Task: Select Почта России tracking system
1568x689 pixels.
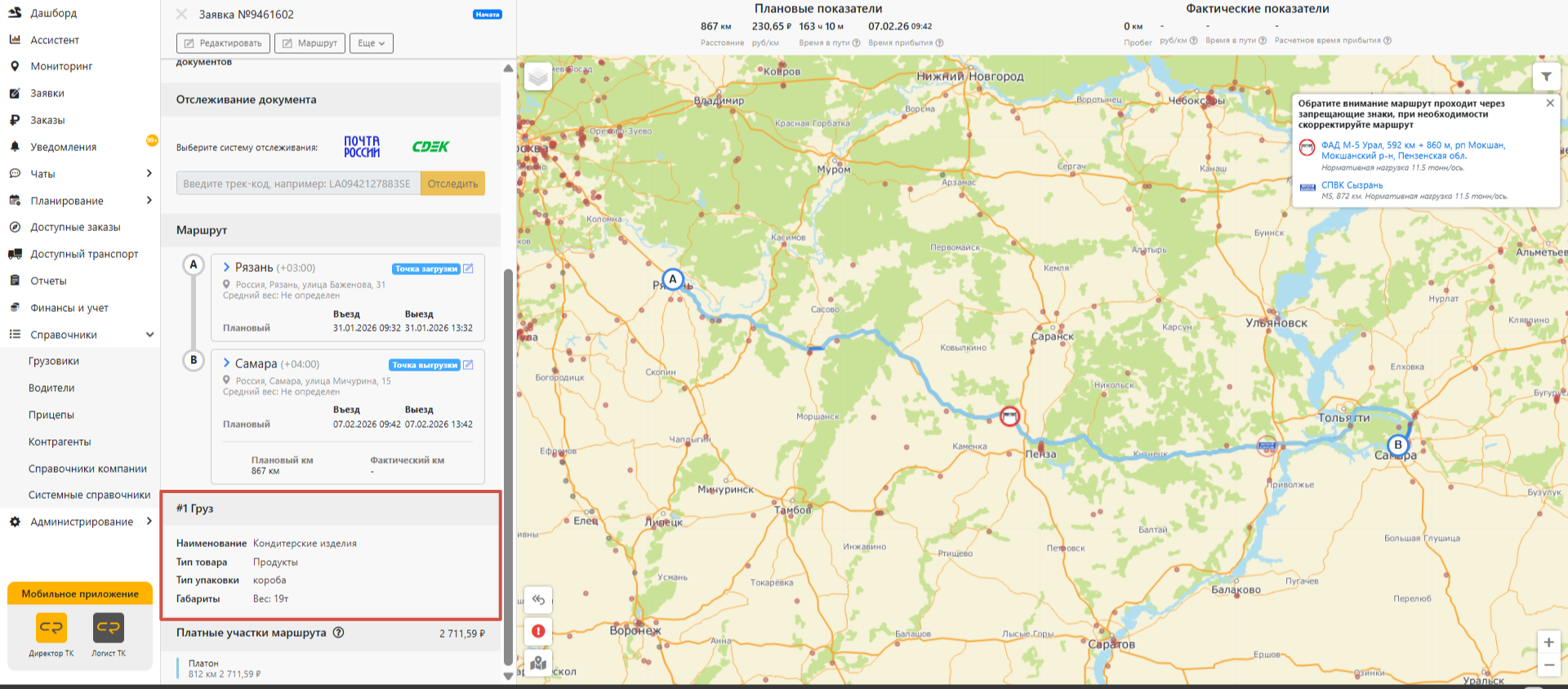Action: pyautogui.click(x=362, y=147)
